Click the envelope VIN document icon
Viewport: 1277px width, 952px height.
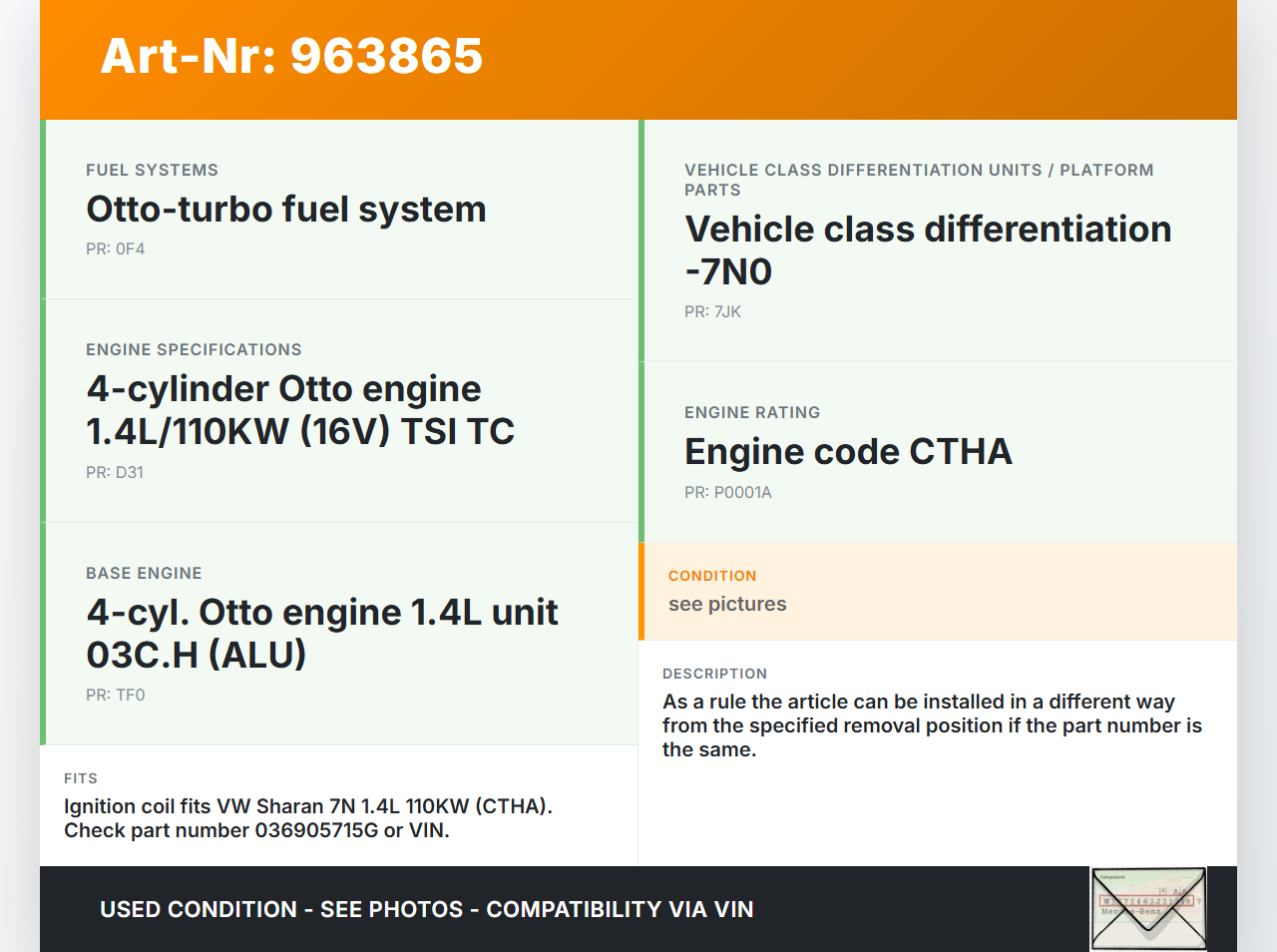[1148, 909]
